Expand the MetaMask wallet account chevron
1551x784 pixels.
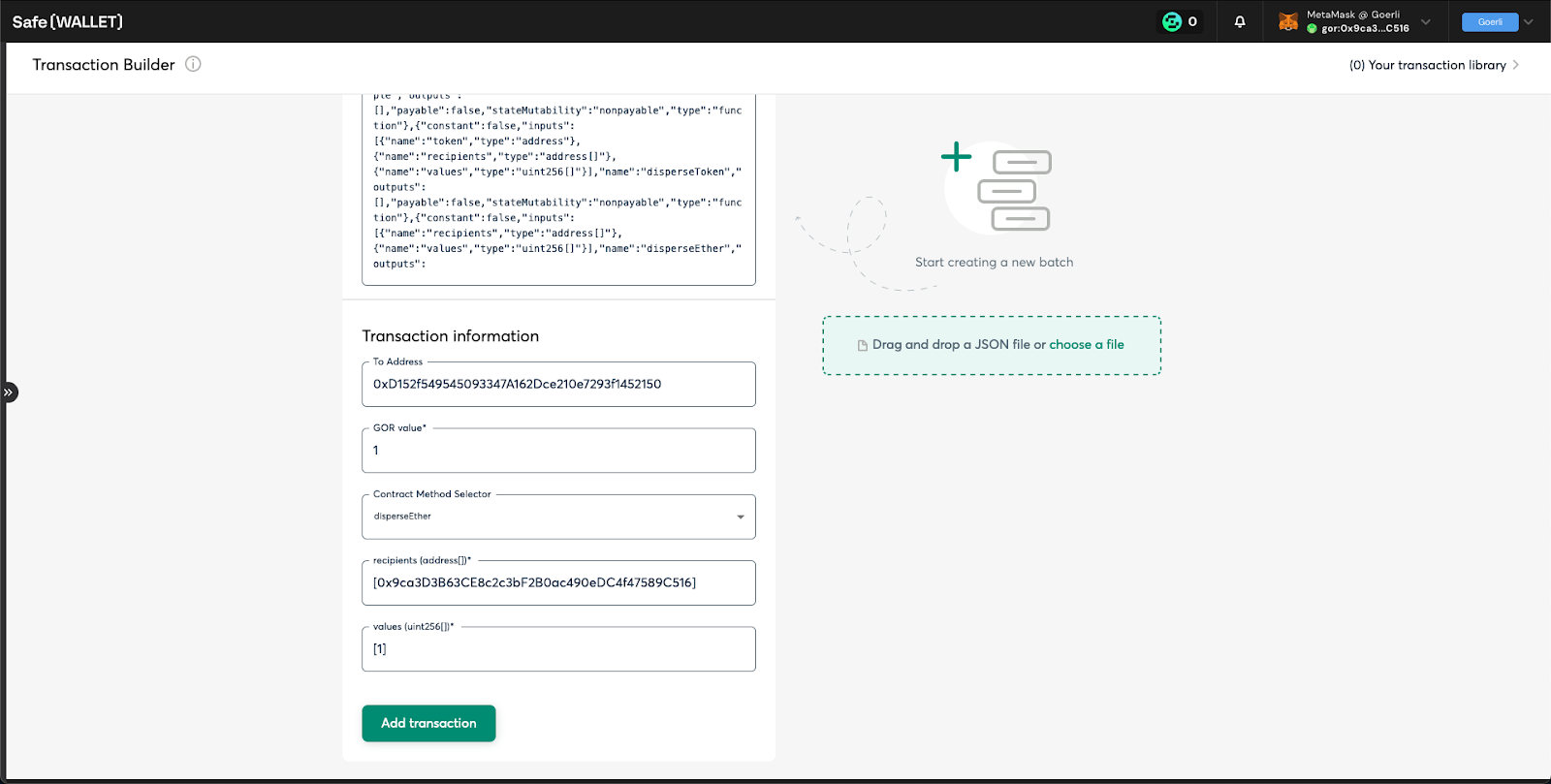tap(1426, 21)
